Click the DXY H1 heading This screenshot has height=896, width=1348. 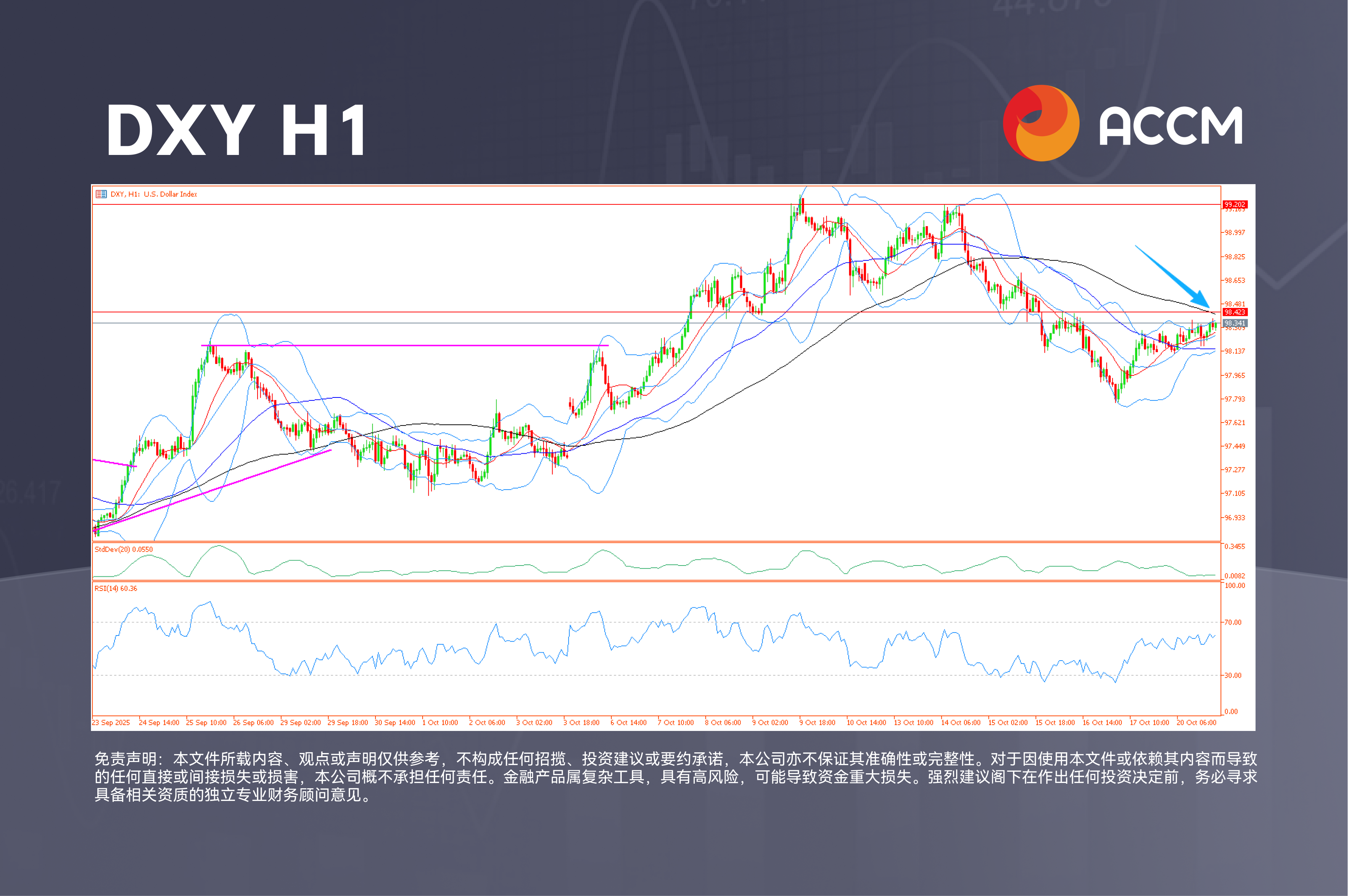click(237, 130)
